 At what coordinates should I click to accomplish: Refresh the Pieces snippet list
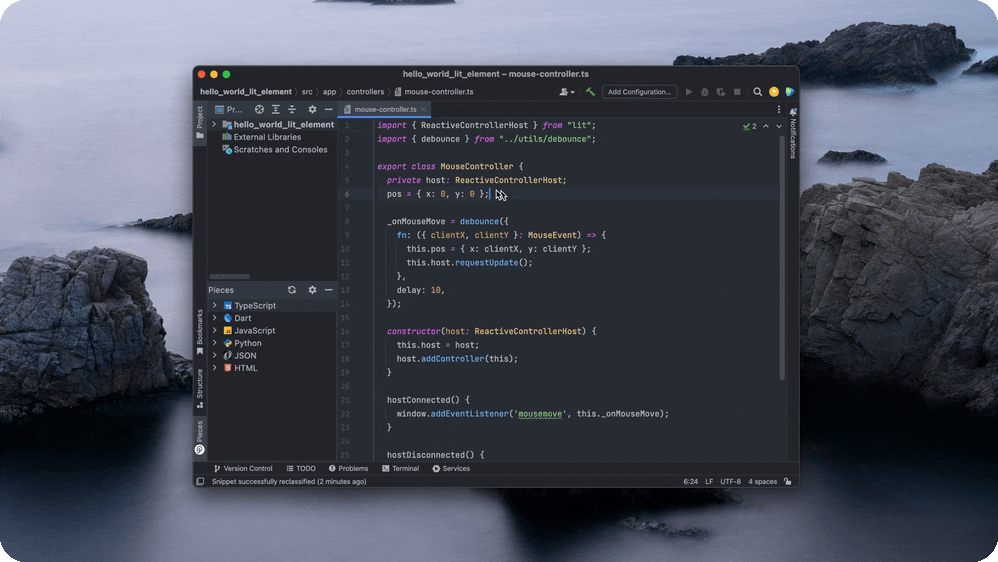click(x=292, y=290)
